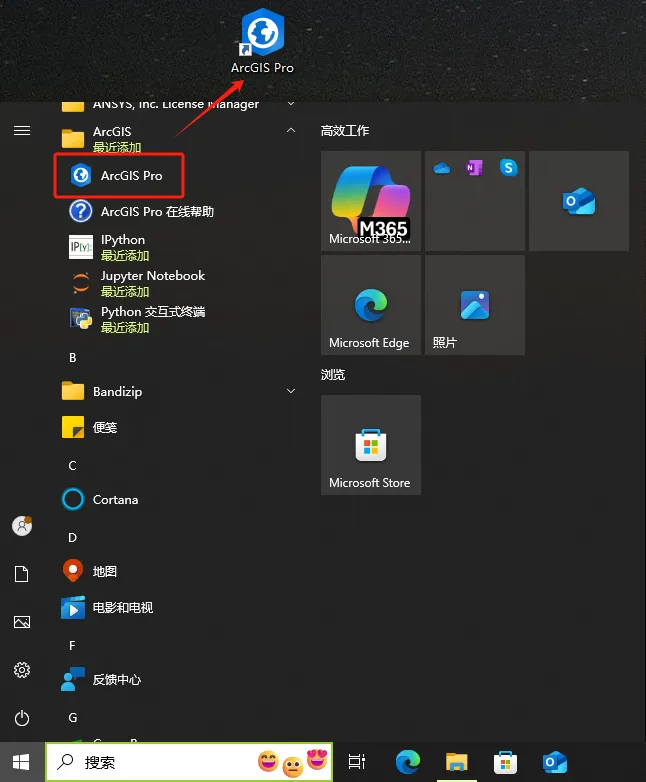Open the ArcGIS Pro desktop shortcut
Viewport: 646px width, 782px height.
click(262, 41)
